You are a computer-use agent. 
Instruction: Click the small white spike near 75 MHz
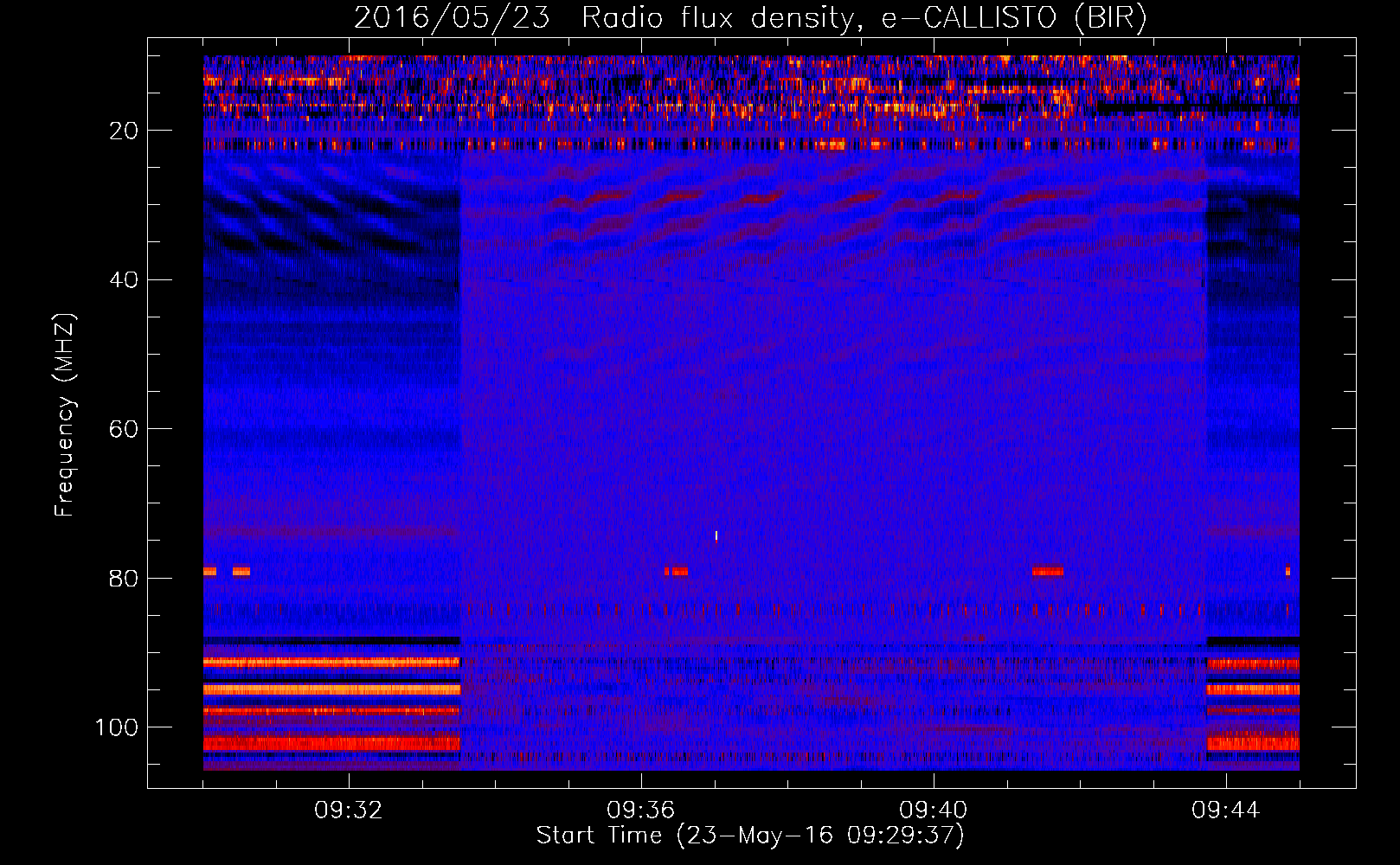tap(716, 535)
